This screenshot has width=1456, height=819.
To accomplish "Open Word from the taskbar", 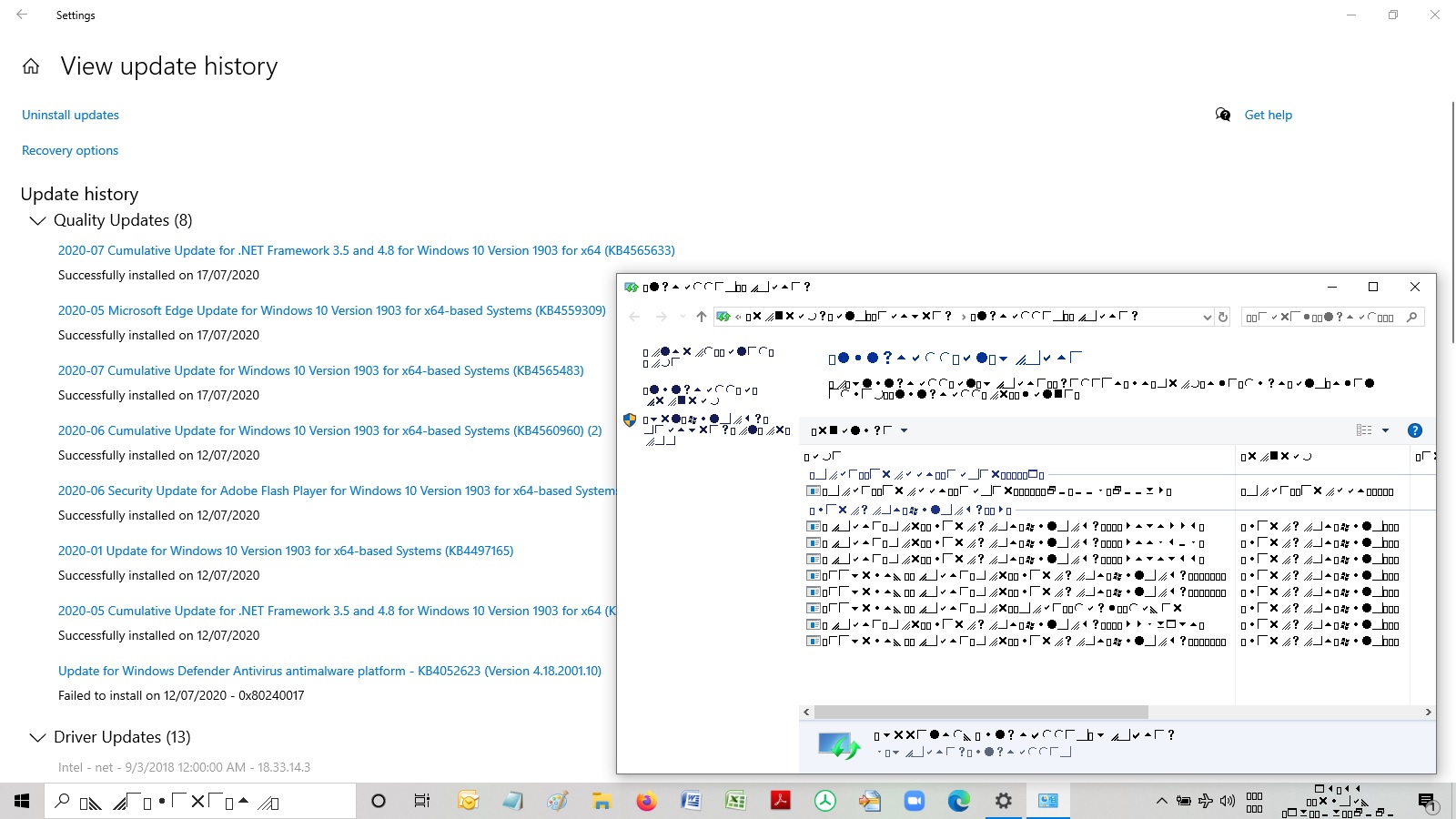I will [691, 801].
